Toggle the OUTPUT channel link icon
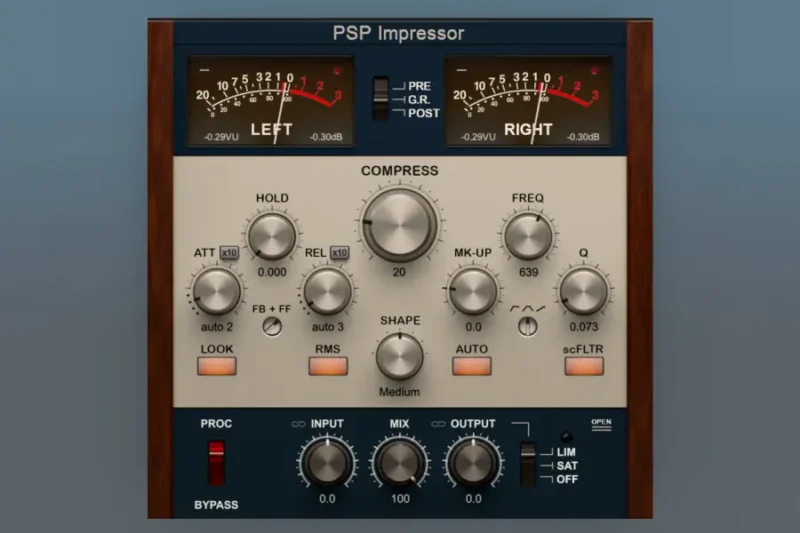 438,424
